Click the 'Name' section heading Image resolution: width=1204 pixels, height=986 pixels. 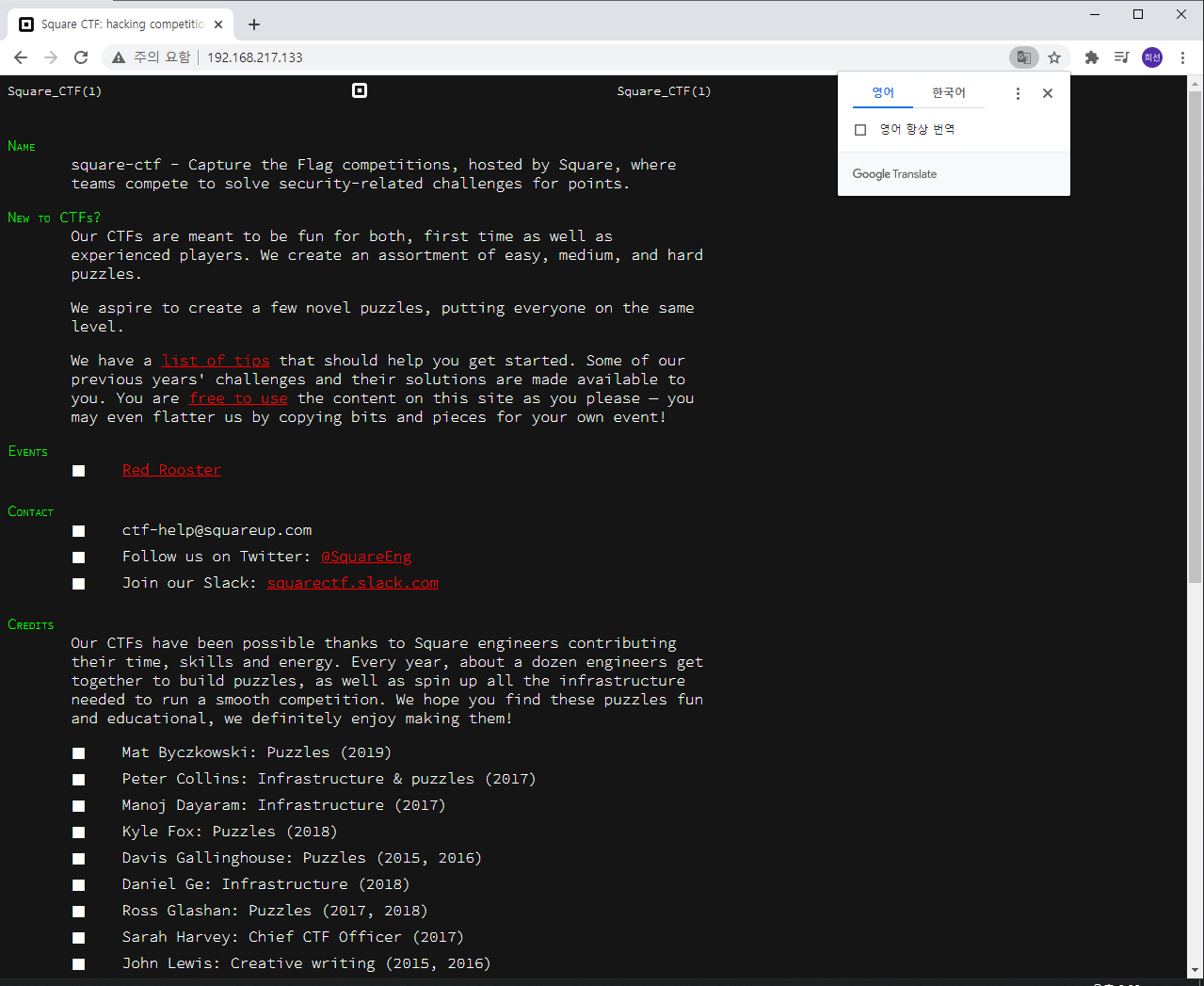tap(21, 146)
